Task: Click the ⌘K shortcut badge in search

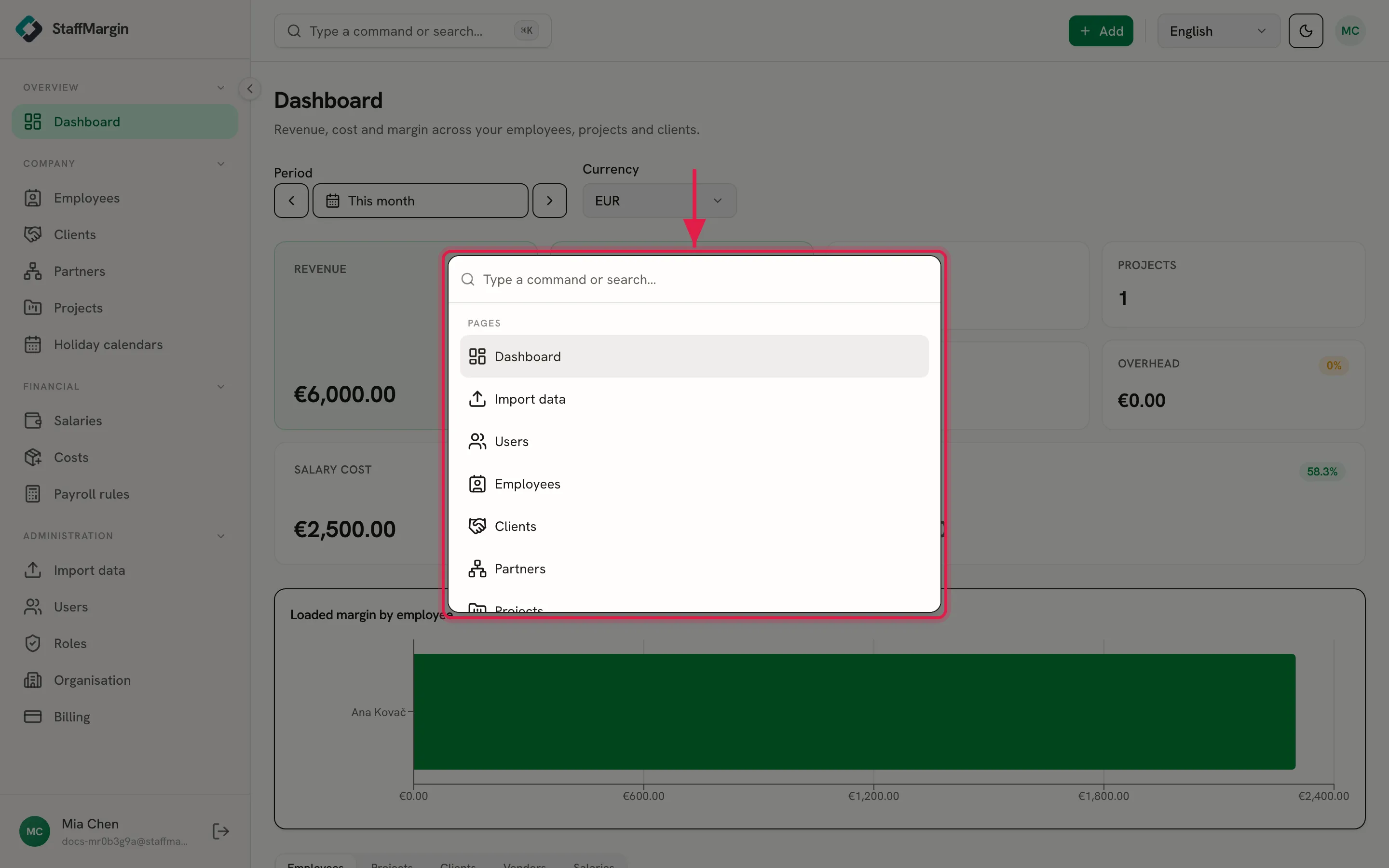Action: (526, 31)
